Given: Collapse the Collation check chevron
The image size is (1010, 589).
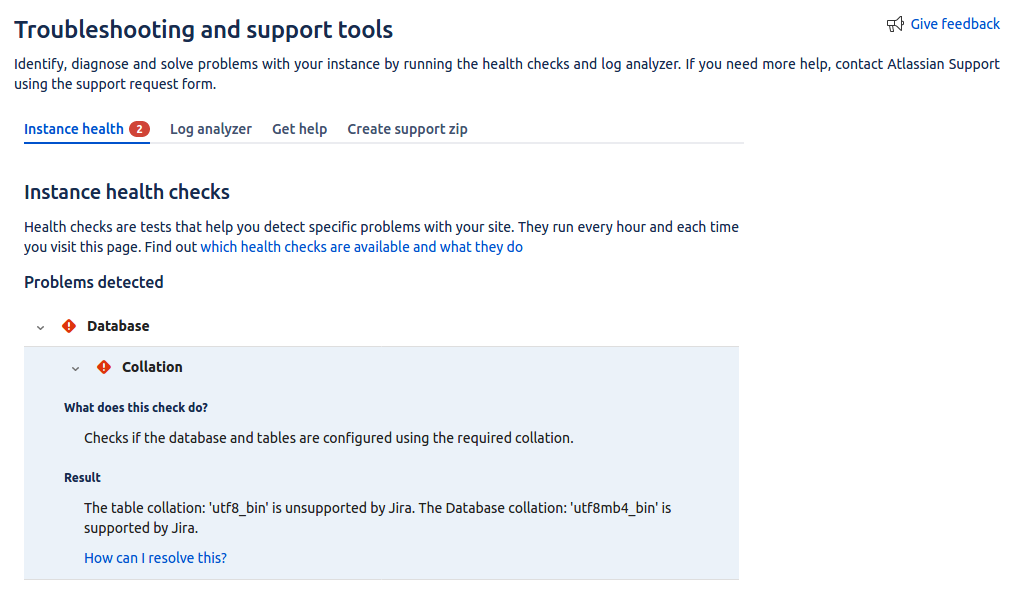Looking at the screenshot, I should (x=75, y=369).
